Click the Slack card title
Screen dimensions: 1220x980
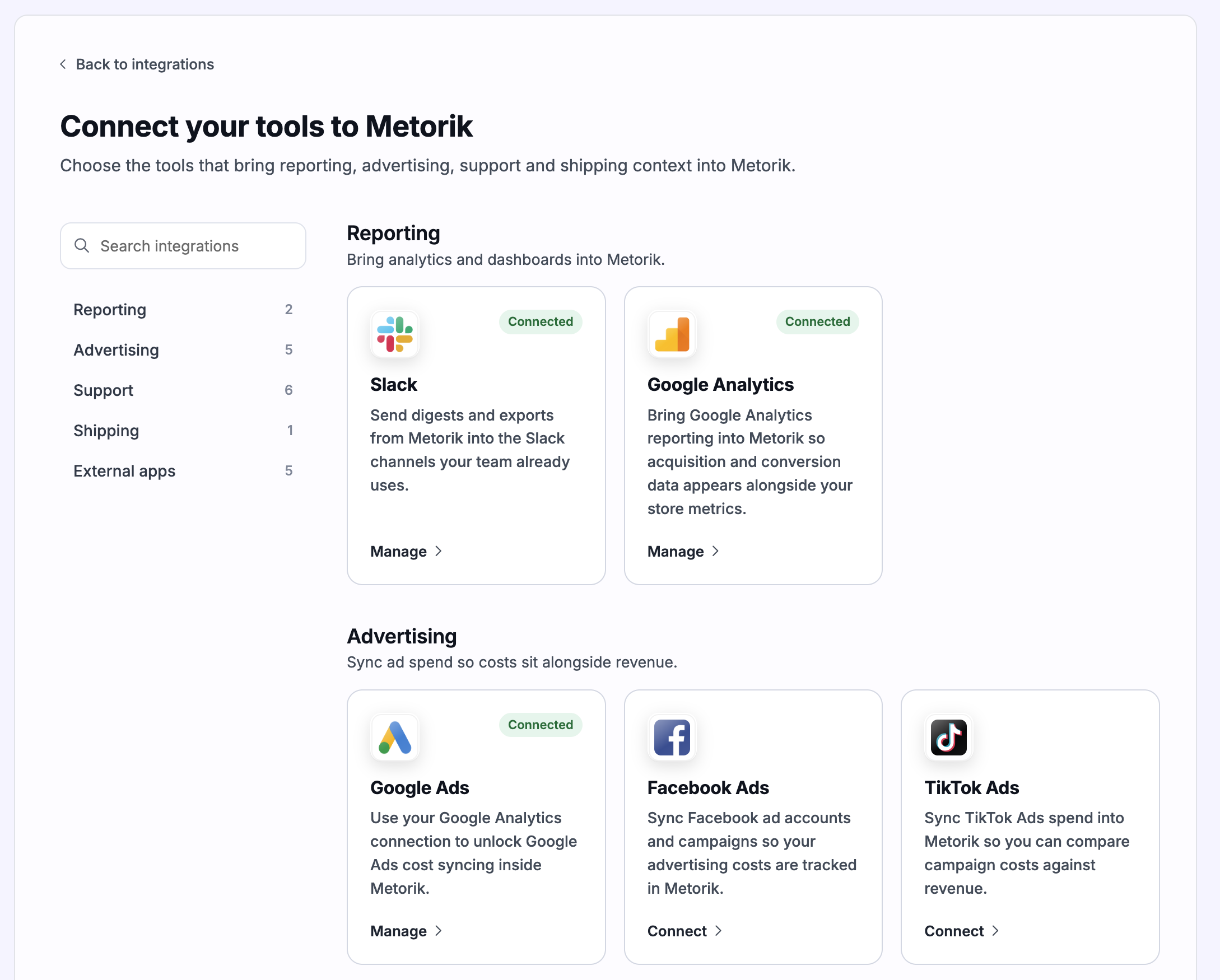coord(393,385)
